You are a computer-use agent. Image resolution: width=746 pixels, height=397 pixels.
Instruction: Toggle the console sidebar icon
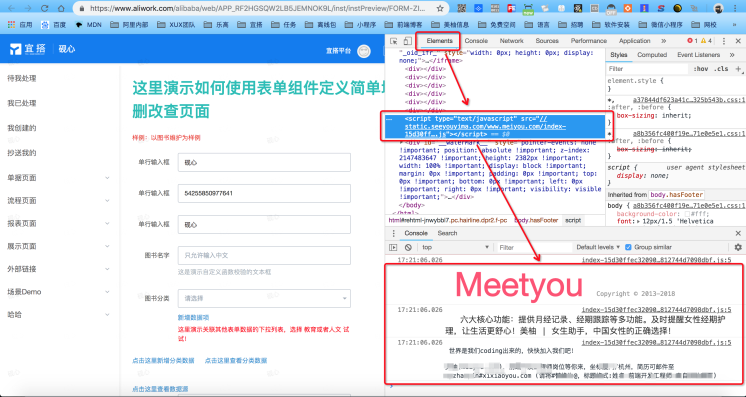tap(393, 248)
